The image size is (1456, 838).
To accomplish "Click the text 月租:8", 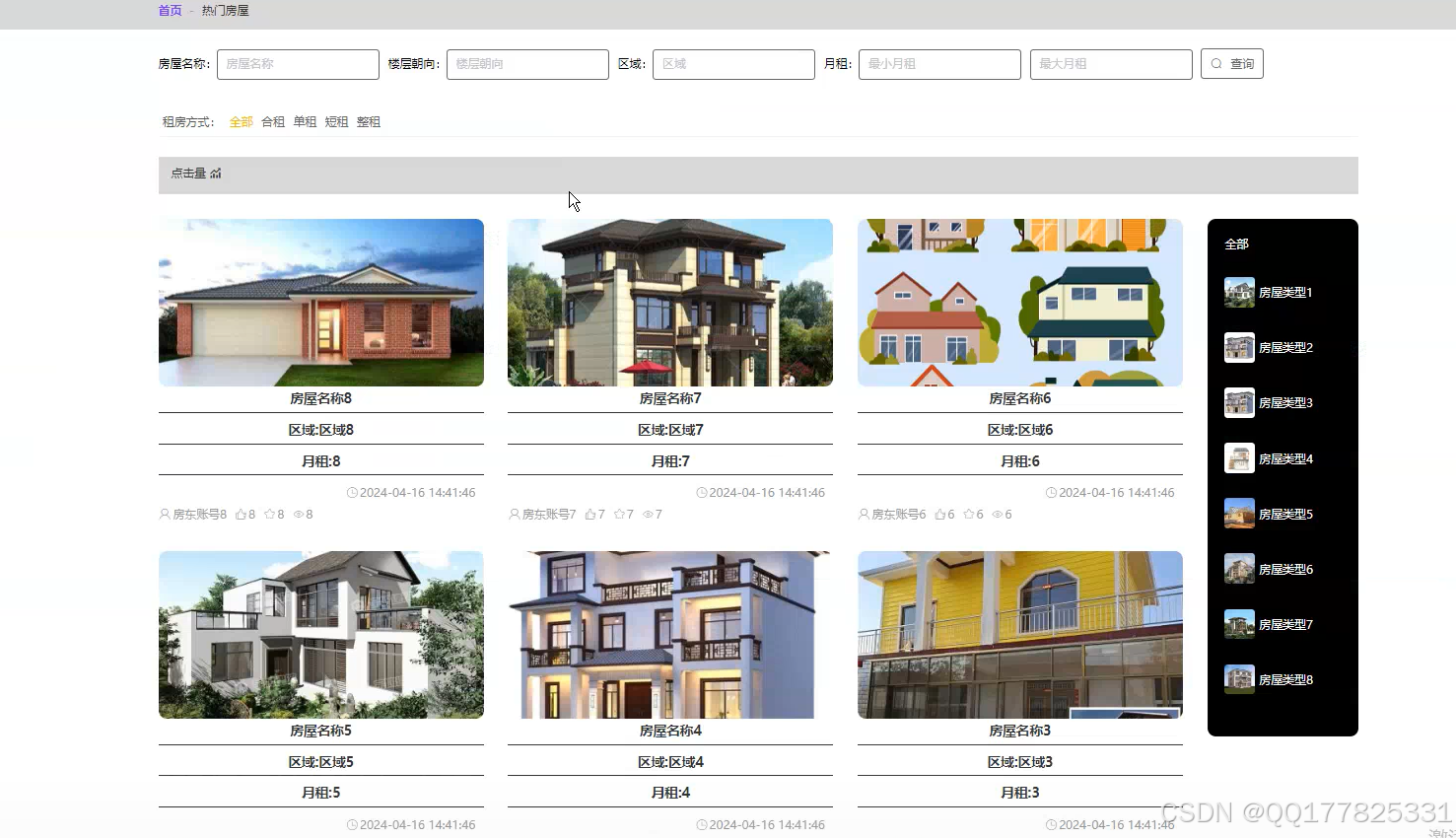I will click(321, 461).
